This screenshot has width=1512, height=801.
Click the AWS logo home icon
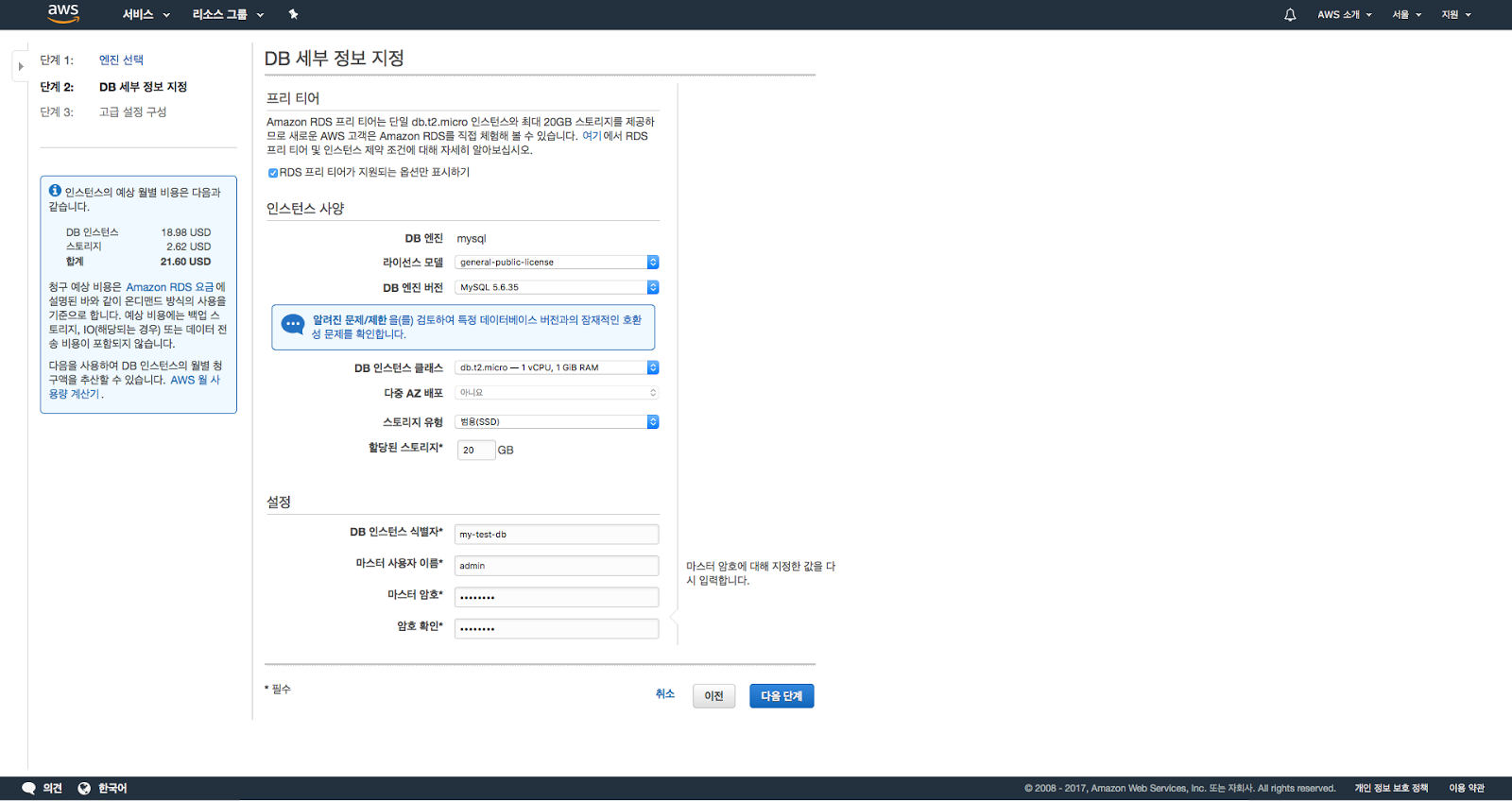(63, 13)
